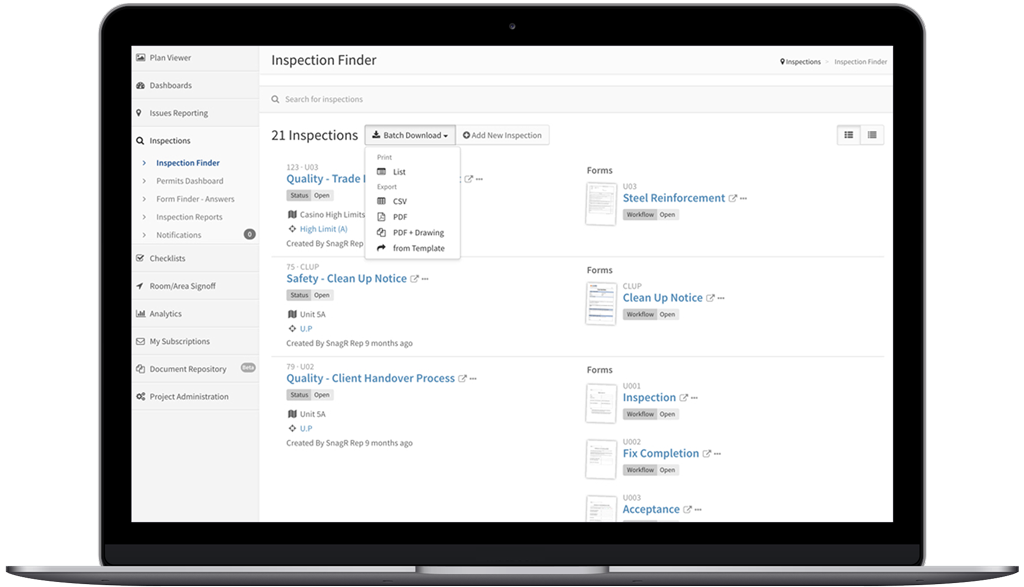Click the Dashboards icon in sidebar

[141, 86]
